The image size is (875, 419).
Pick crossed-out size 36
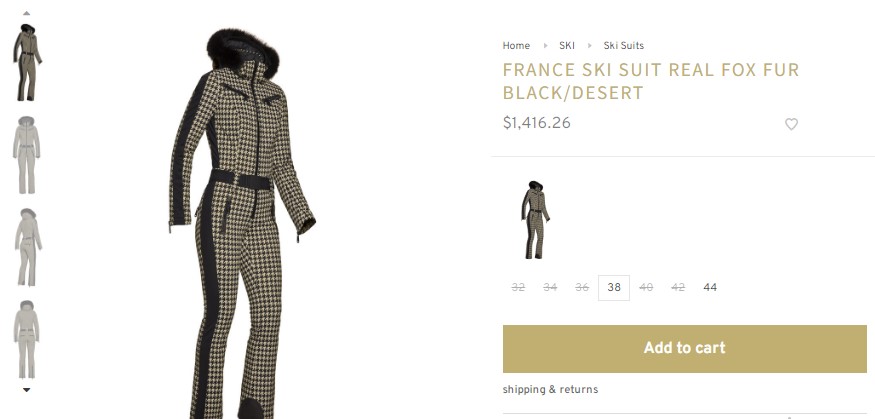582,287
